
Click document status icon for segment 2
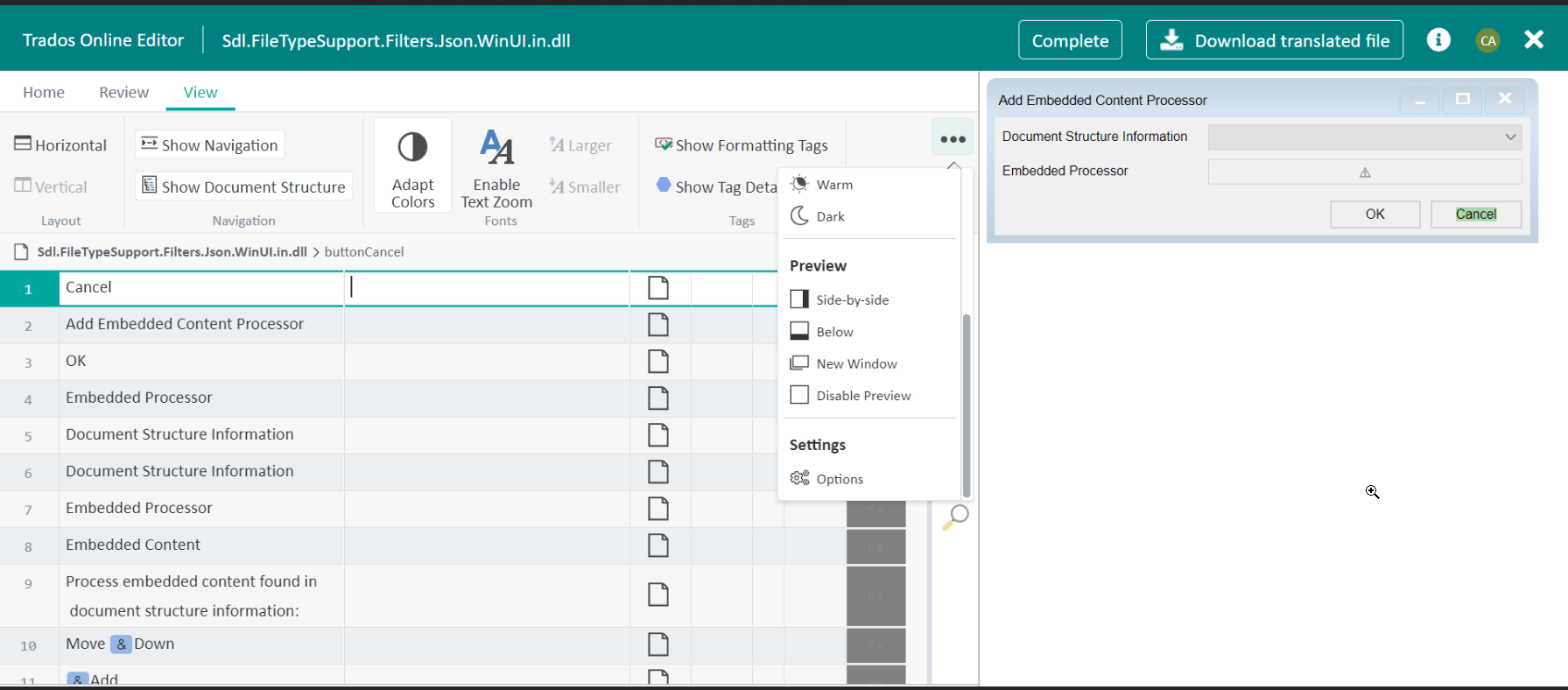click(658, 325)
